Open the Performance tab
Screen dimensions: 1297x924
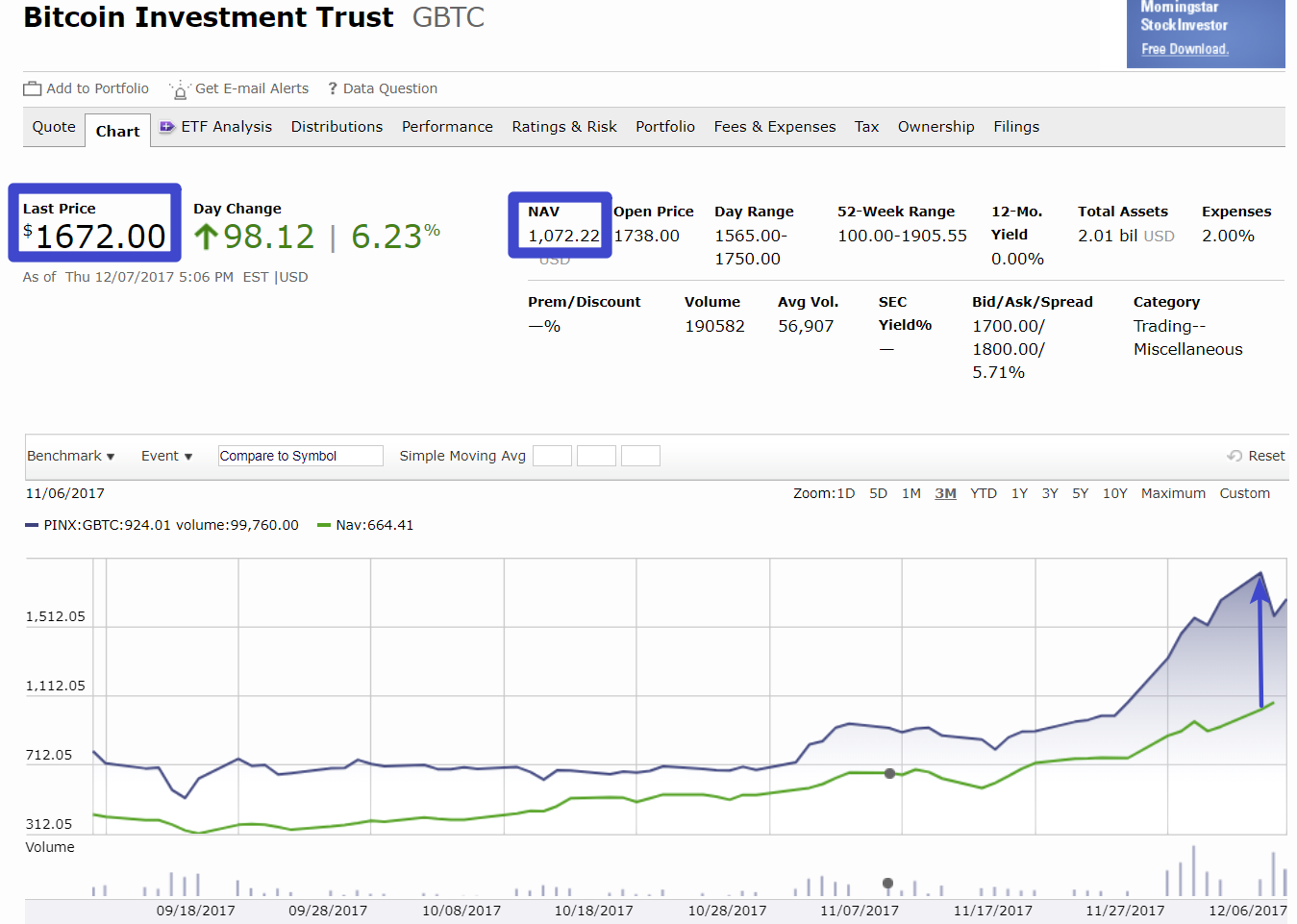(447, 127)
